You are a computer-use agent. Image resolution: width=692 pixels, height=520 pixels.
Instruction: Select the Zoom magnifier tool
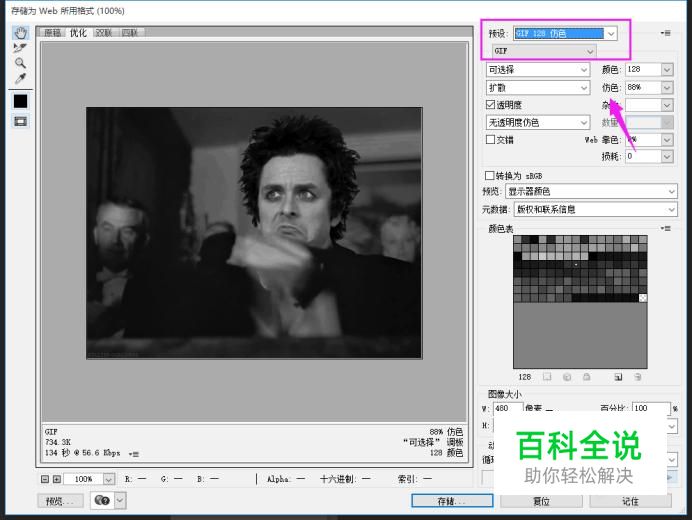coord(20,63)
